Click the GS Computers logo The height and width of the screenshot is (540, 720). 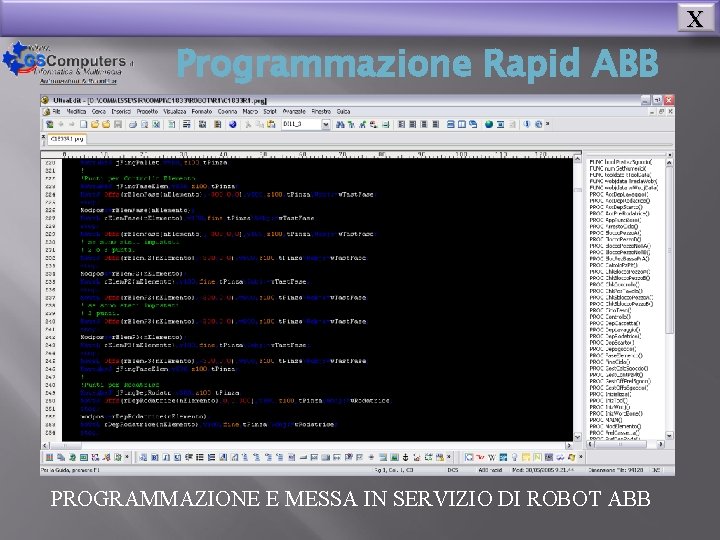click(68, 62)
